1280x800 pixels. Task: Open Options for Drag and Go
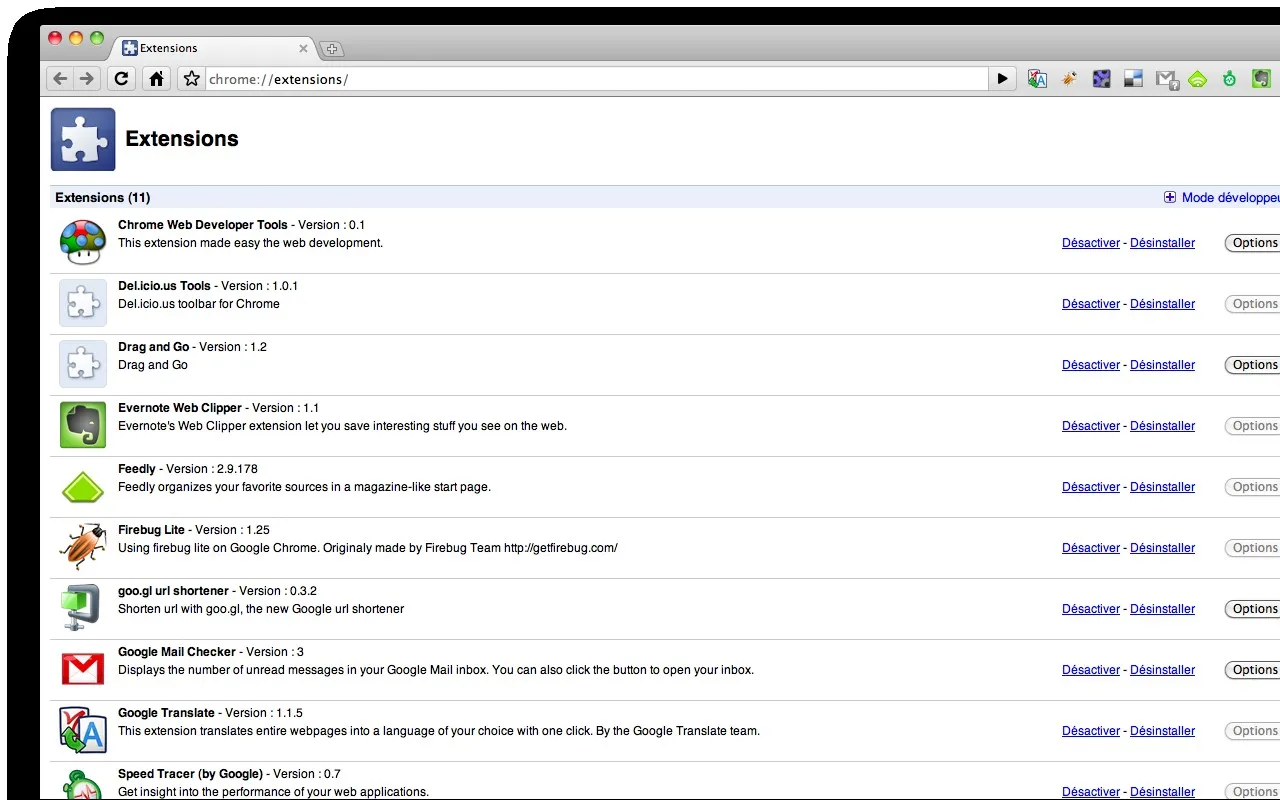pos(1253,365)
